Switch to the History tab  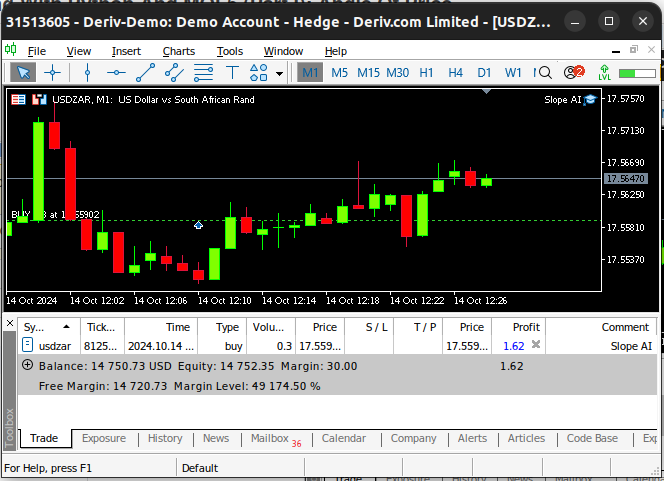pos(165,438)
